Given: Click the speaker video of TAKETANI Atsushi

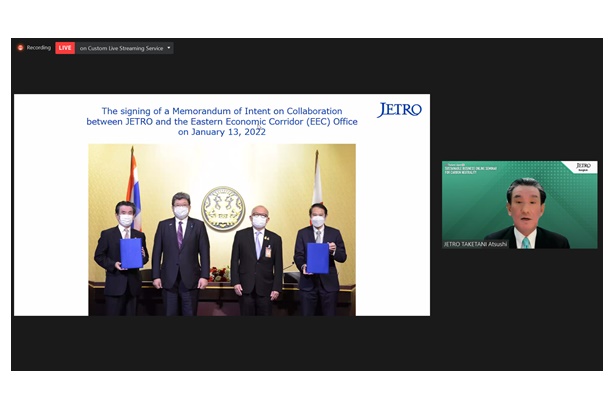Looking at the screenshot, I should [520, 205].
